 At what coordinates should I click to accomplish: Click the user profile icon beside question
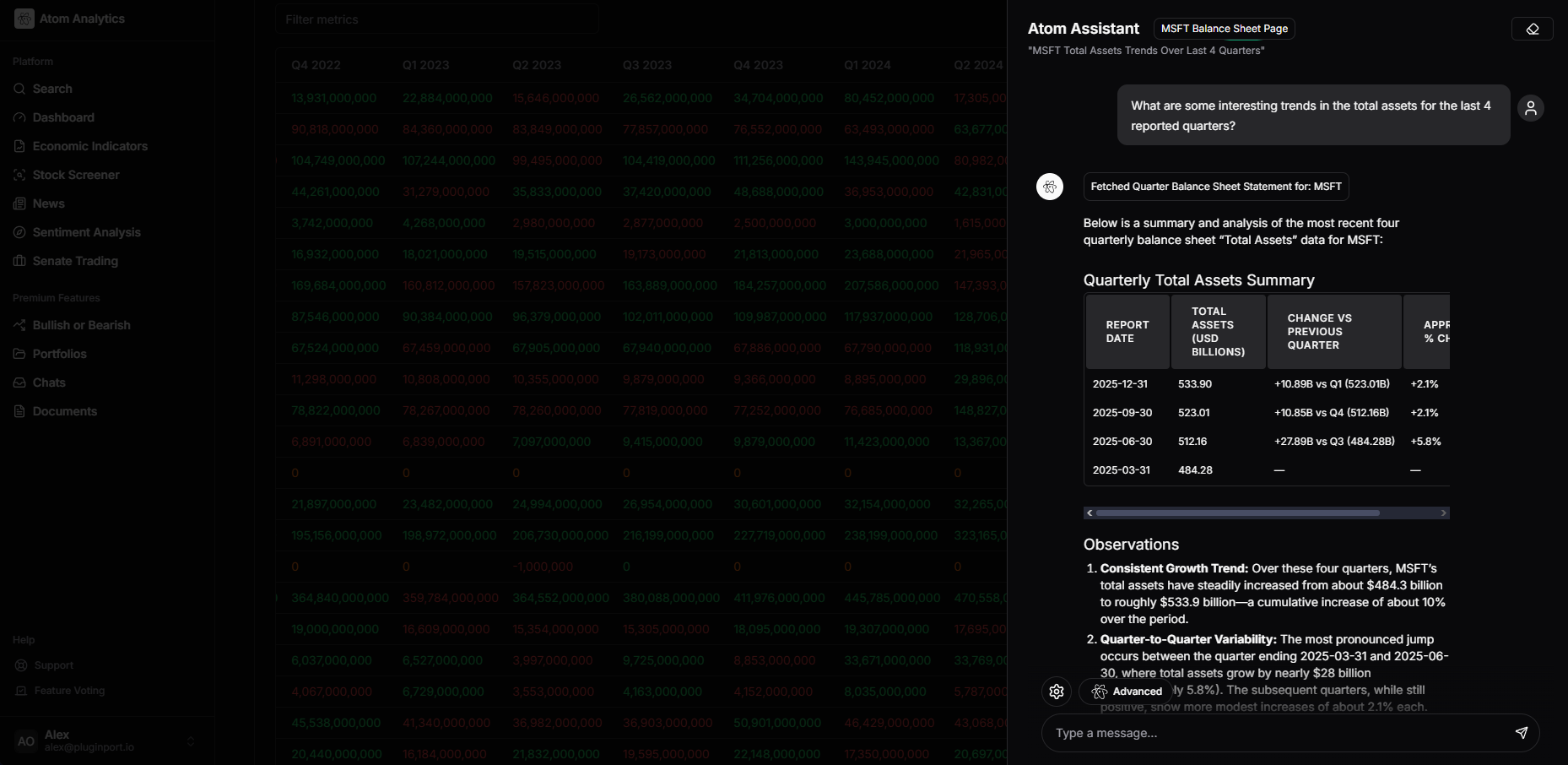1531,108
